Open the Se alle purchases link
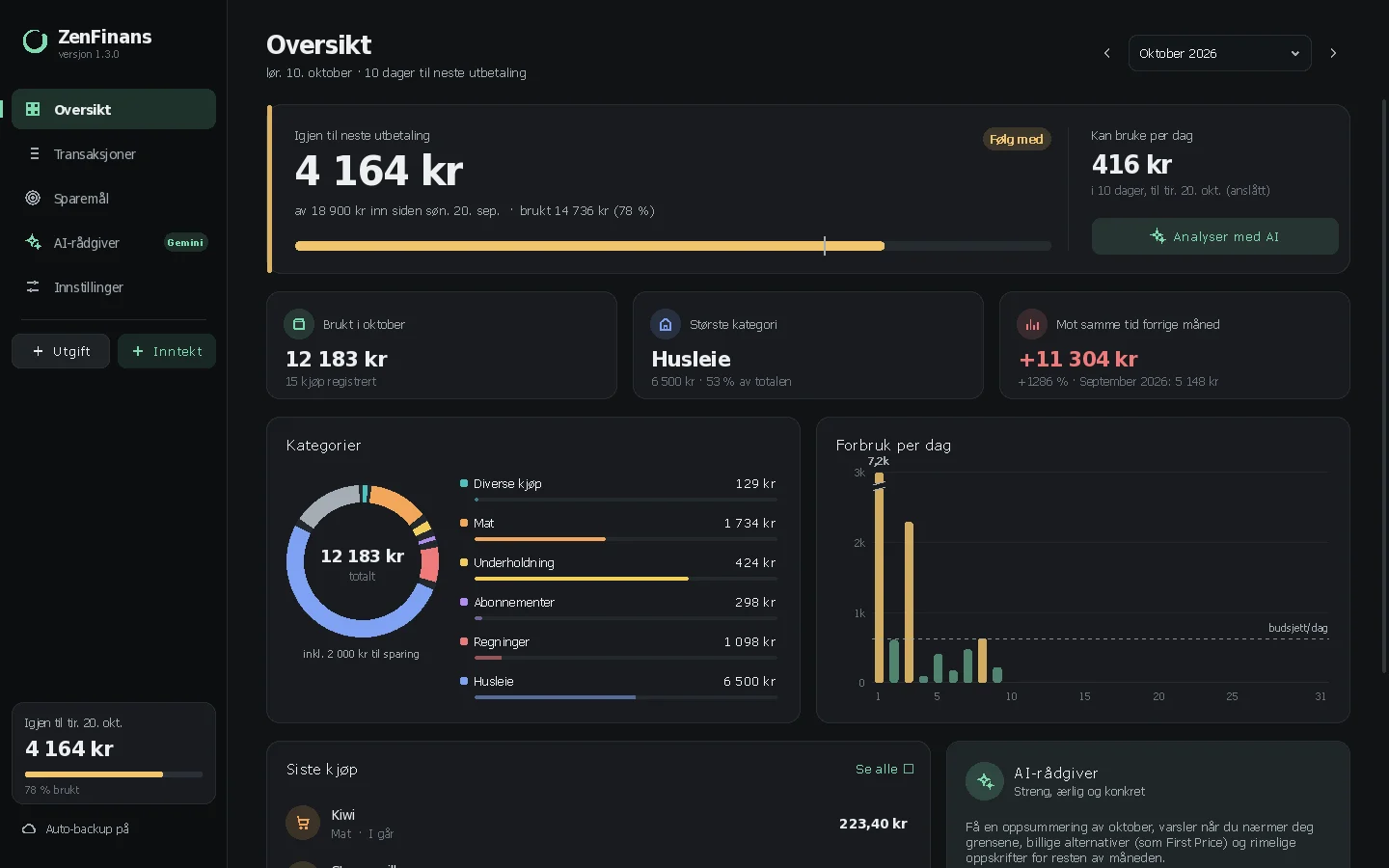 (885, 769)
